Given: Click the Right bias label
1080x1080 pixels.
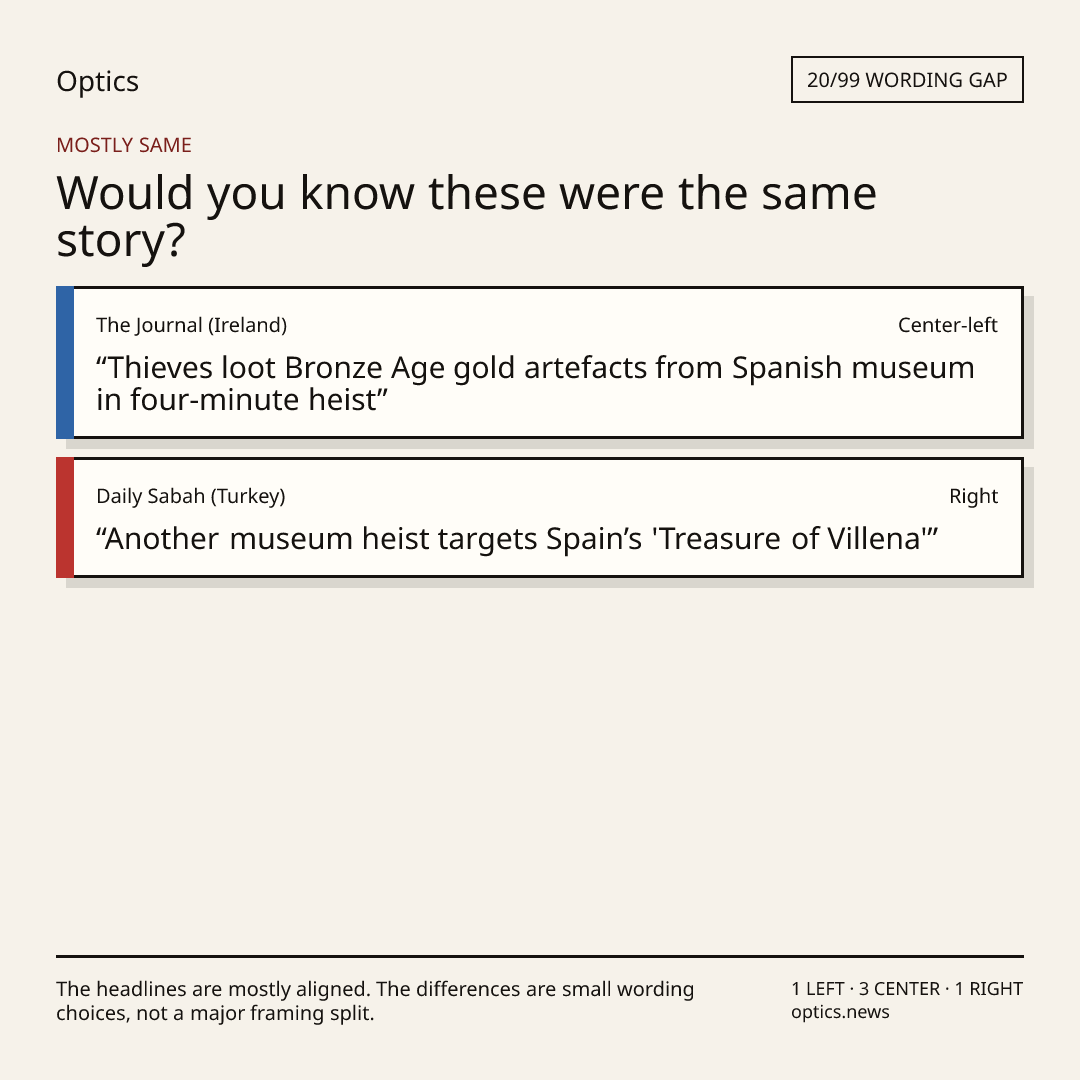Looking at the screenshot, I should coord(973,496).
